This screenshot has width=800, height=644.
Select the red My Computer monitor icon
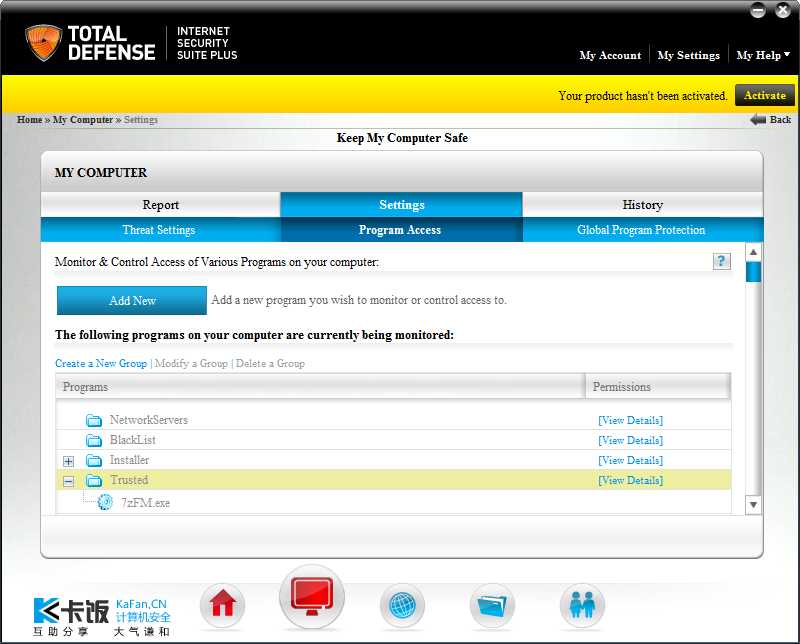[x=312, y=597]
